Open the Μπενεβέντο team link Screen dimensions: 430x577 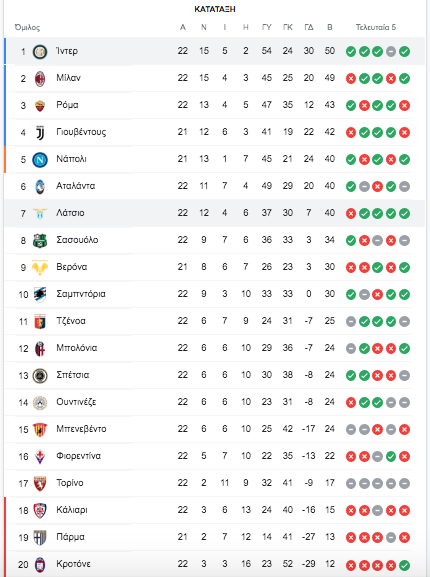tap(81, 429)
